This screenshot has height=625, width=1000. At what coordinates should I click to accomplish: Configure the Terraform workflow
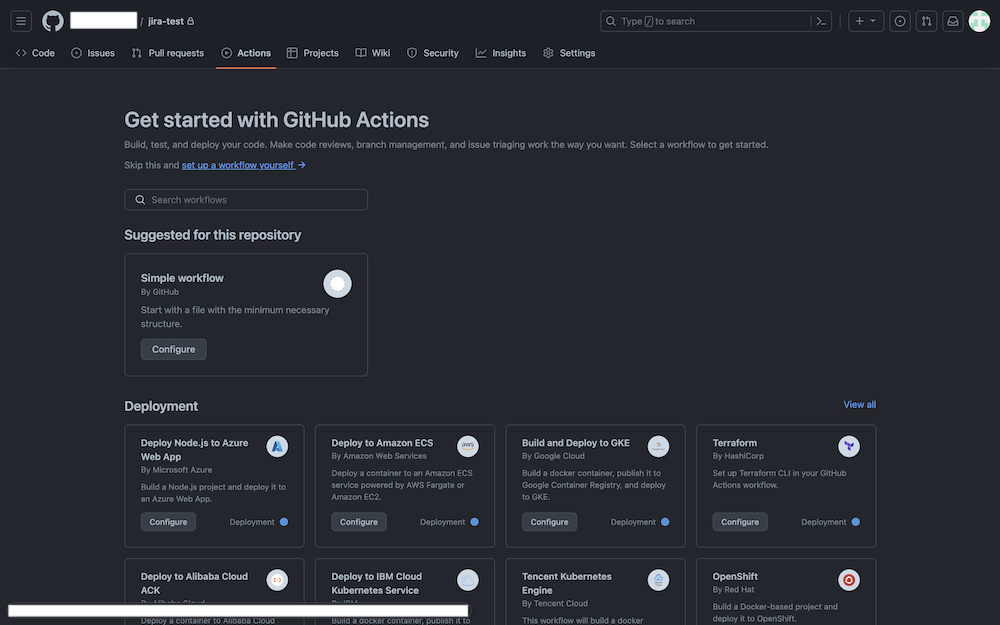click(740, 522)
